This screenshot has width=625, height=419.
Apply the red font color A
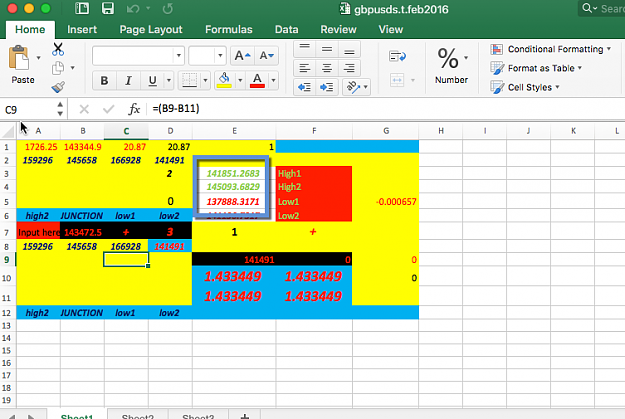click(257, 81)
